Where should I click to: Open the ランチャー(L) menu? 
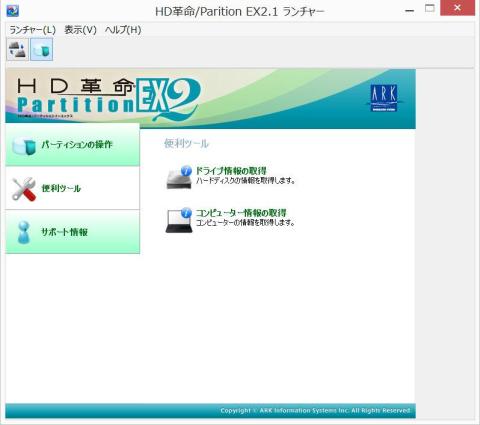coord(32,30)
